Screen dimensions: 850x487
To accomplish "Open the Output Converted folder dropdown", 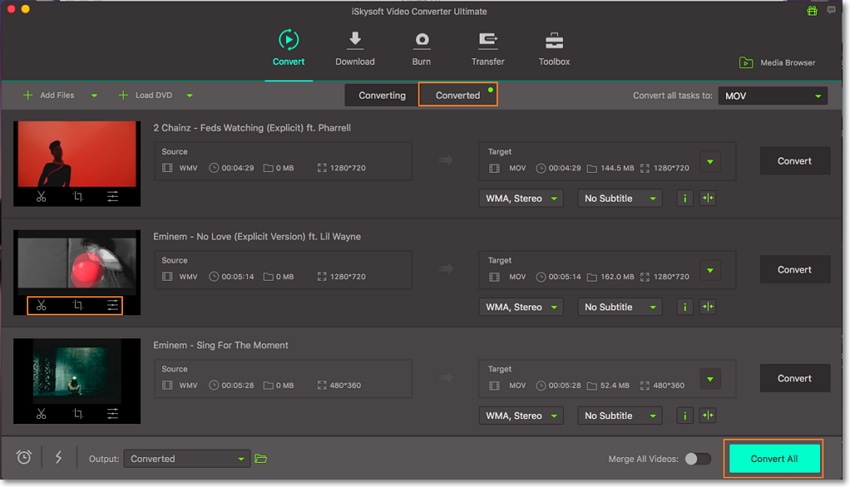I will pos(187,459).
